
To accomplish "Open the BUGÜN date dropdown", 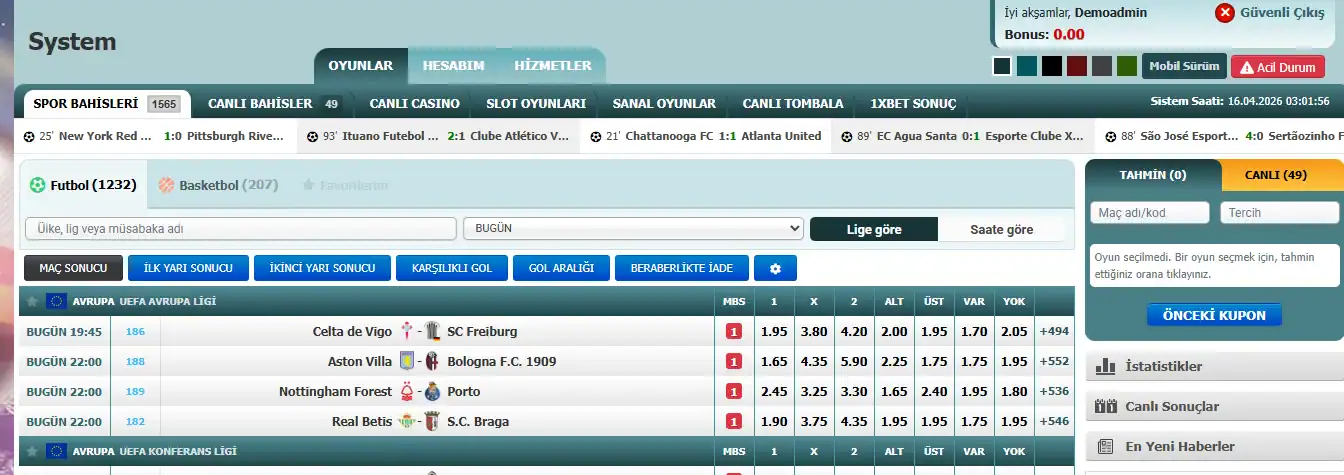I will pyautogui.click(x=633, y=228).
